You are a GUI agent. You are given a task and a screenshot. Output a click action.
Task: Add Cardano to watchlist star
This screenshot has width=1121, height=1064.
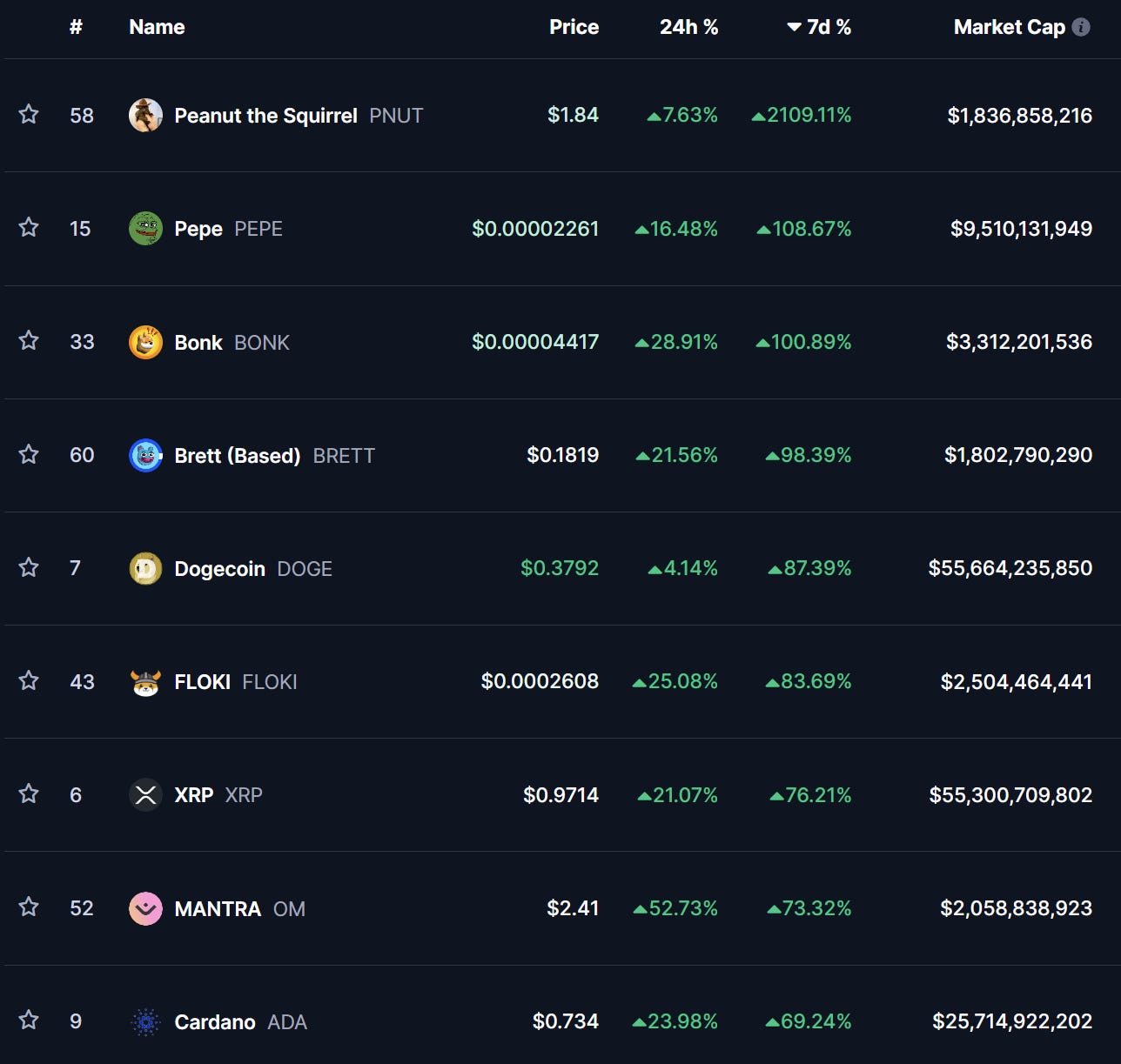tap(29, 1020)
